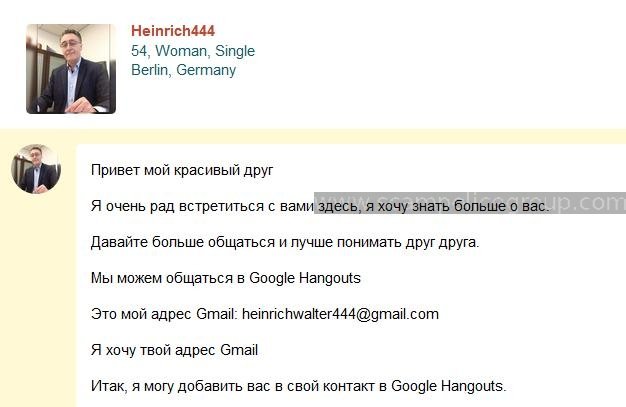The width and height of the screenshot is (626, 407).
Task: Click the greeting line "Привет мой красивый друг"
Action: click(x=182, y=170)
